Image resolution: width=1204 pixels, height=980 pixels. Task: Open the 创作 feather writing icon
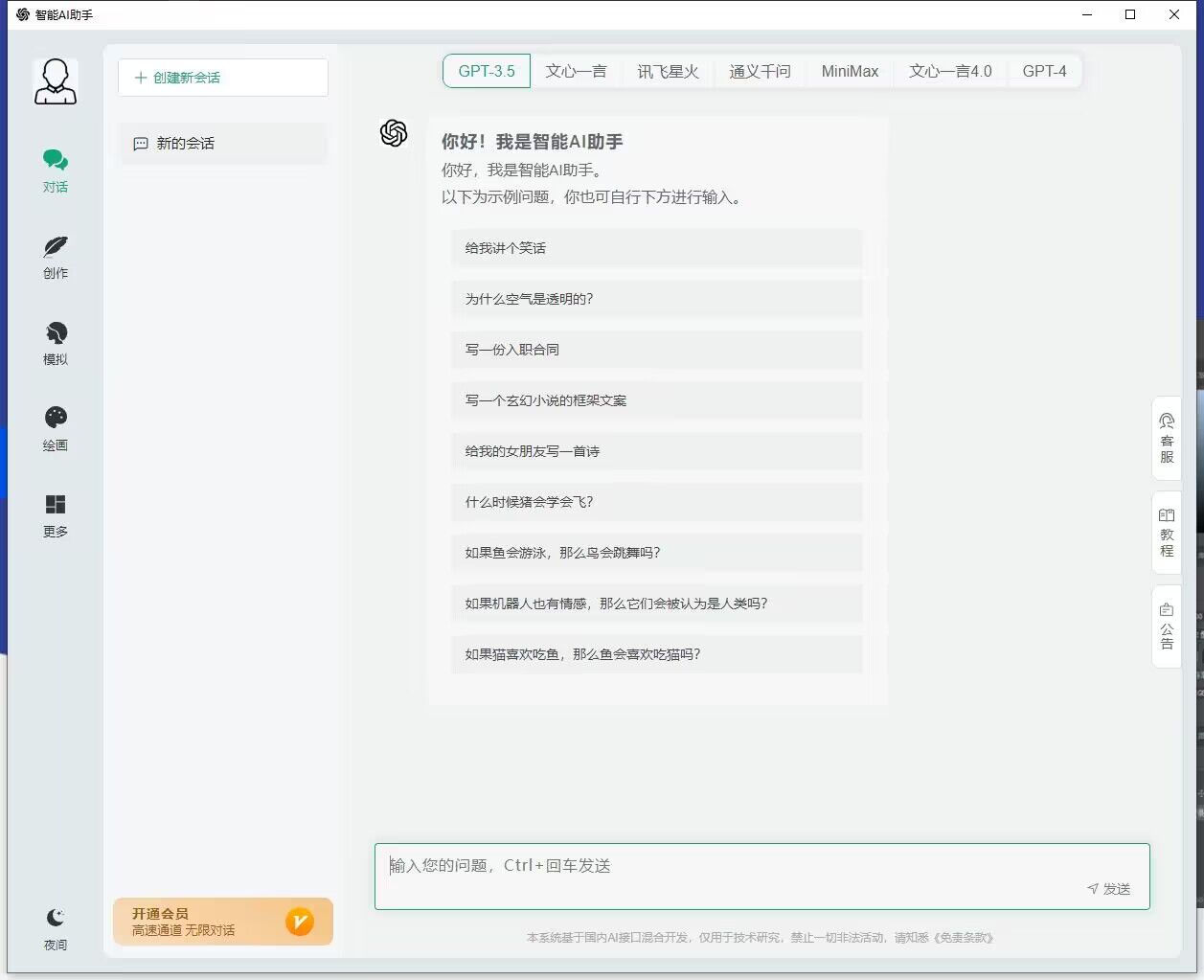[56, 248]
